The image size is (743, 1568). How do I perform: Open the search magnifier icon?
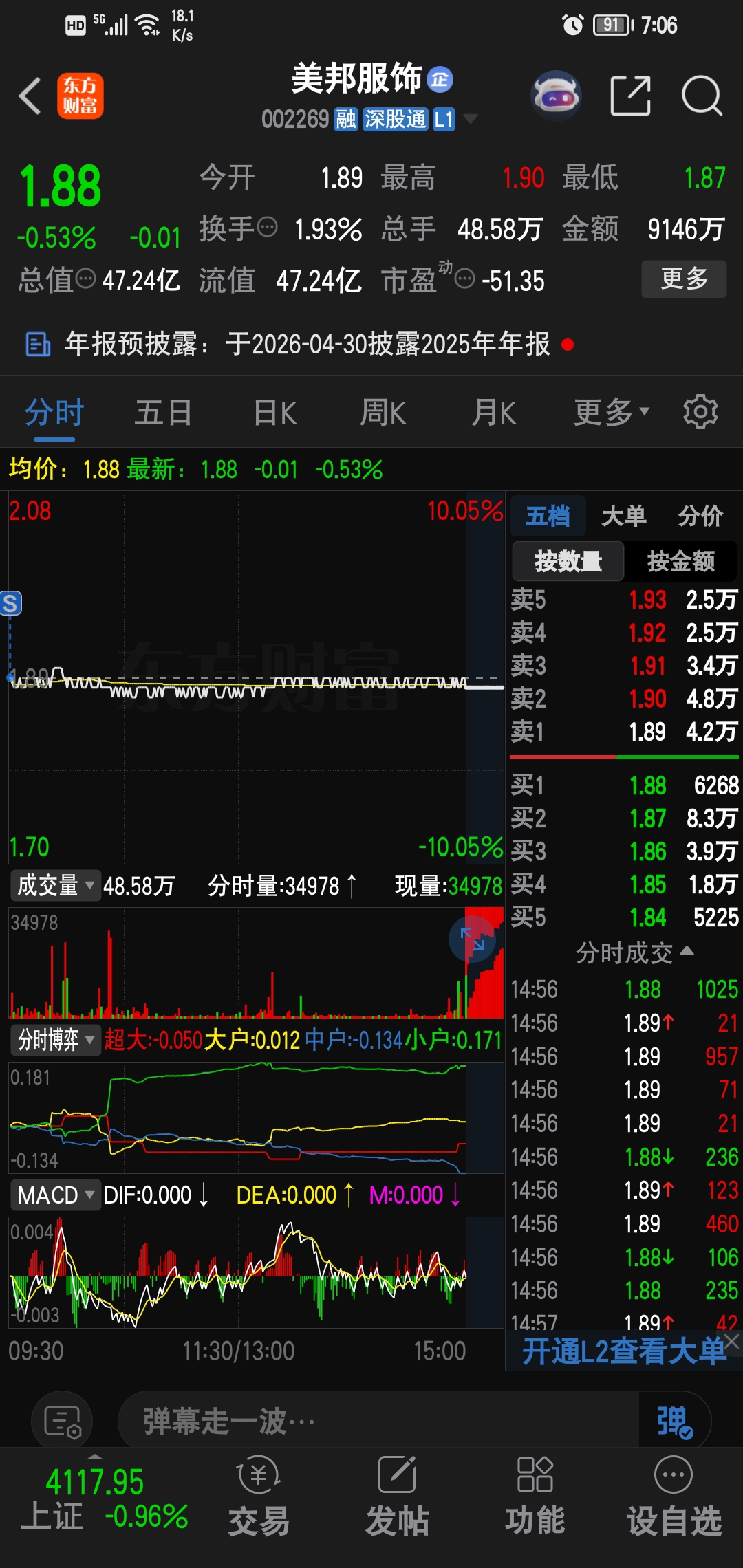click(702, 96)
